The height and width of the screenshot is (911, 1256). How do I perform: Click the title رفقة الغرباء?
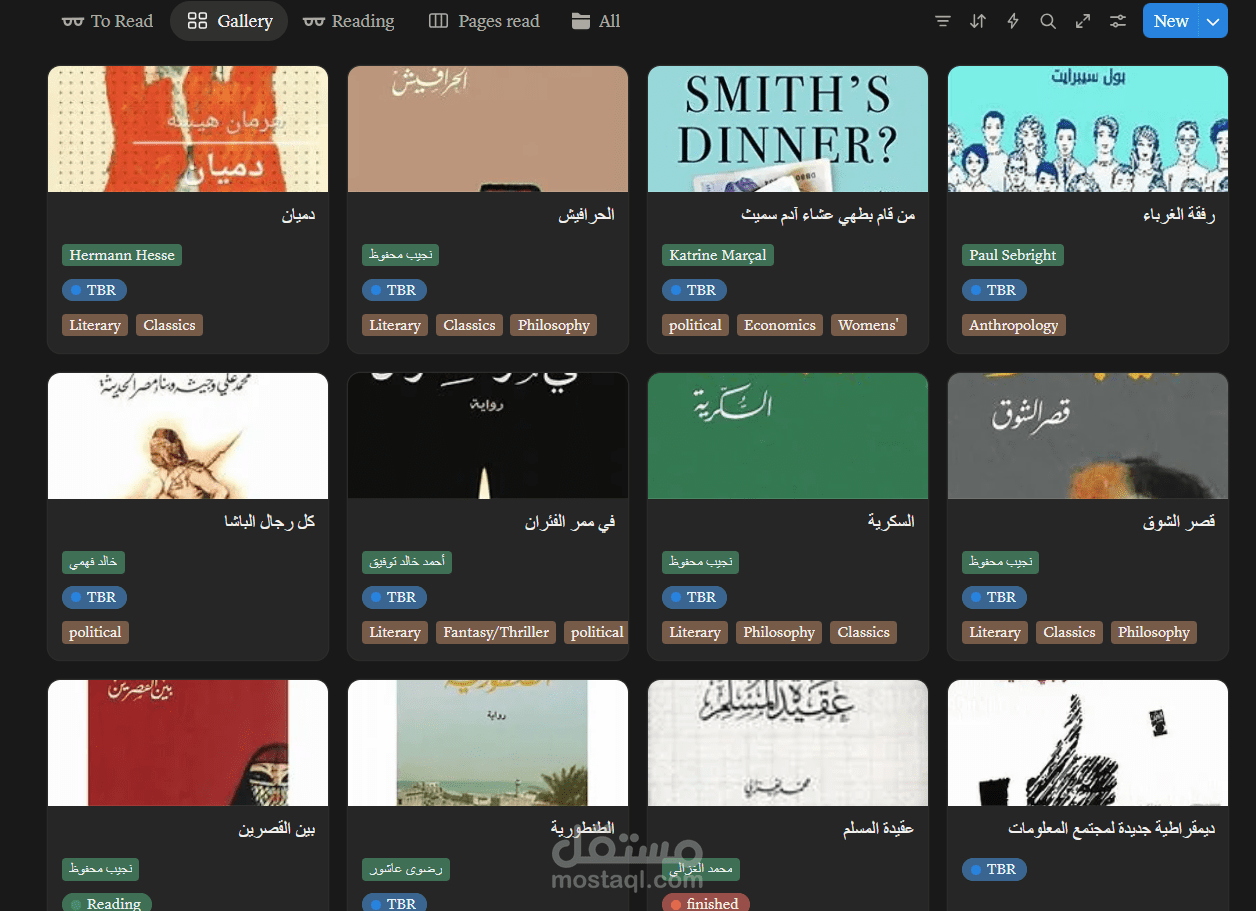pos(1179,215)
